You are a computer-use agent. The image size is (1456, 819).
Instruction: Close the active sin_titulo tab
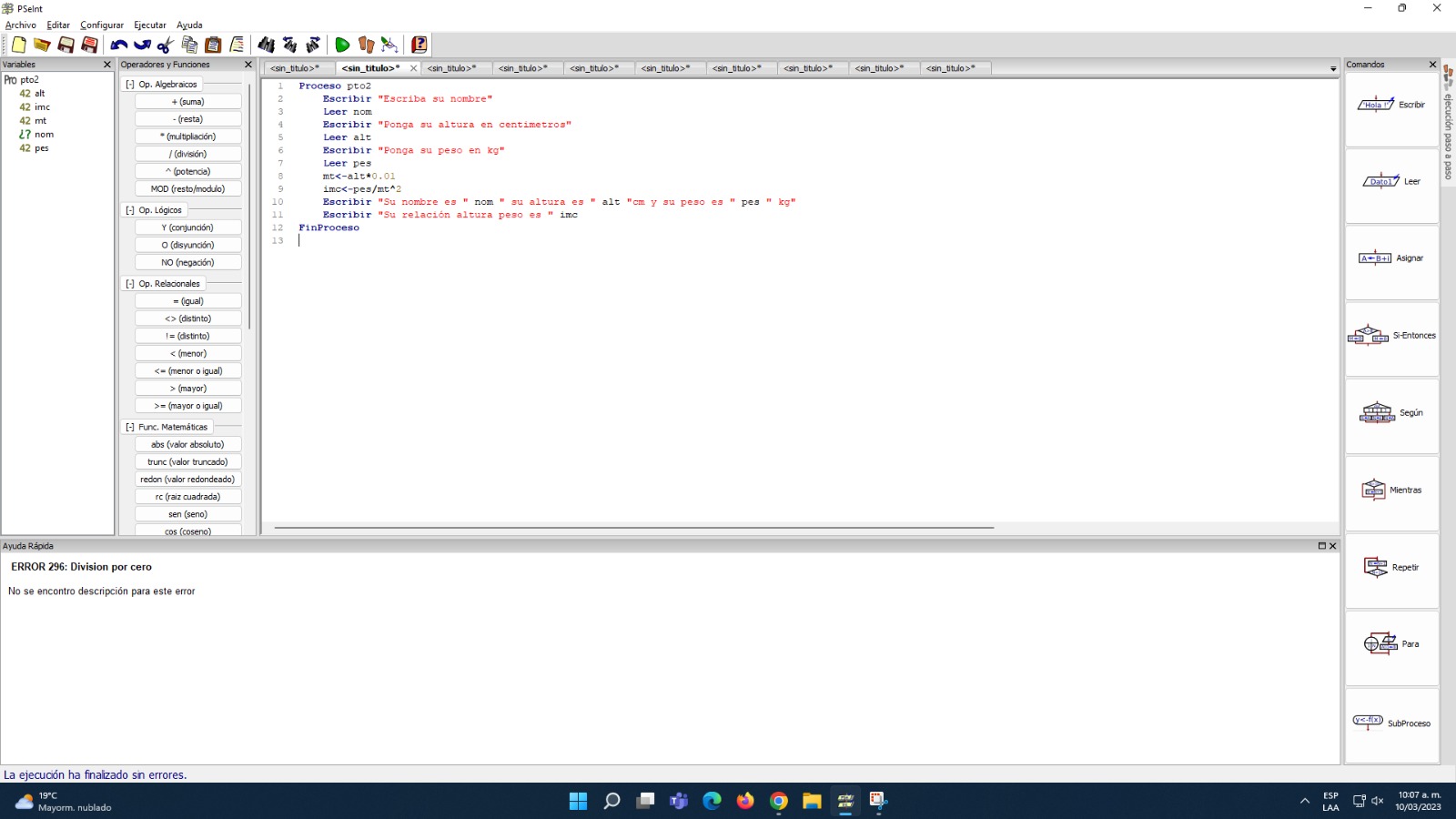point(413,68)
